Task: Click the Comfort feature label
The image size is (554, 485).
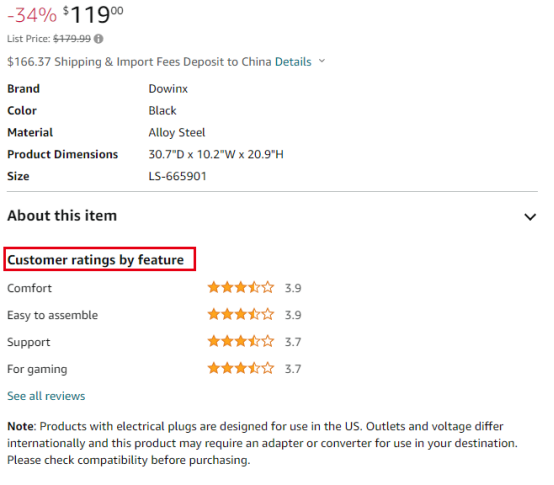Action: click(29, 288)
